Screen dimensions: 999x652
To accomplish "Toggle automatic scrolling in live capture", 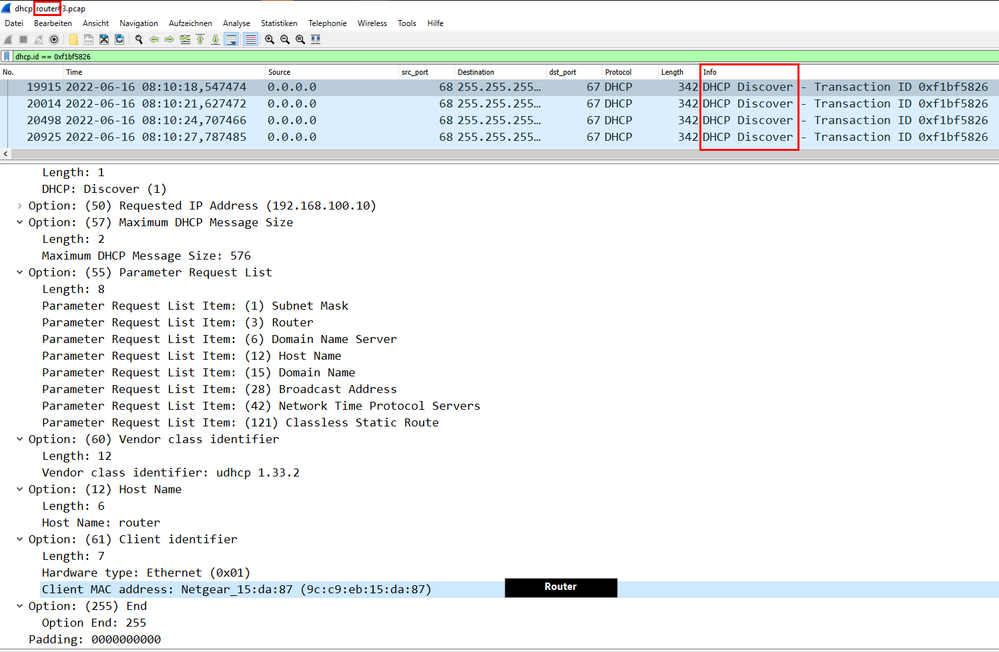I will (232, 39).
